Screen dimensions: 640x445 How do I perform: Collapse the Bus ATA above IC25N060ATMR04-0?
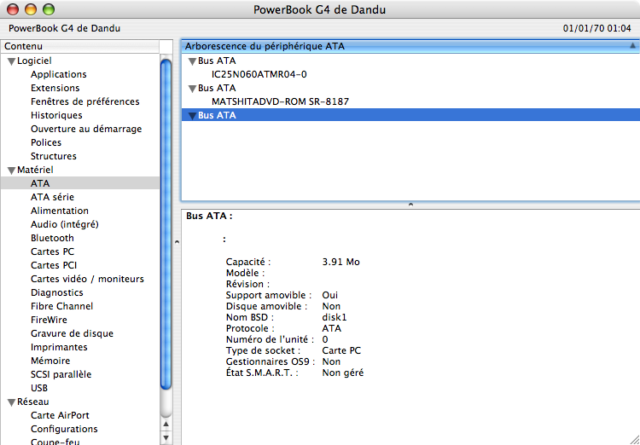pyautogui.click(x=192, y=62)
